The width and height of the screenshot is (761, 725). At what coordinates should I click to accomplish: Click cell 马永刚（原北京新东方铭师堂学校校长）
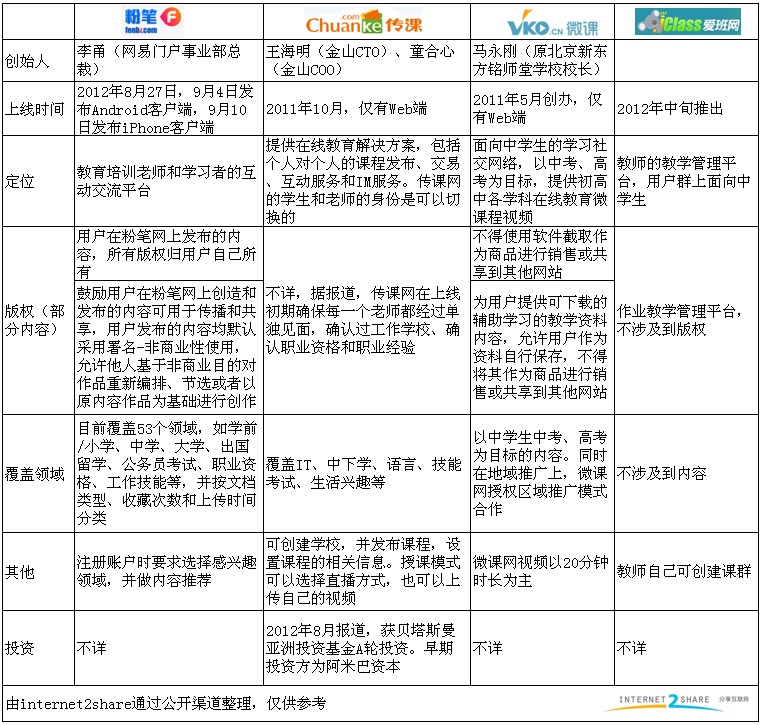pyautogui.click(x=543, y=61)
